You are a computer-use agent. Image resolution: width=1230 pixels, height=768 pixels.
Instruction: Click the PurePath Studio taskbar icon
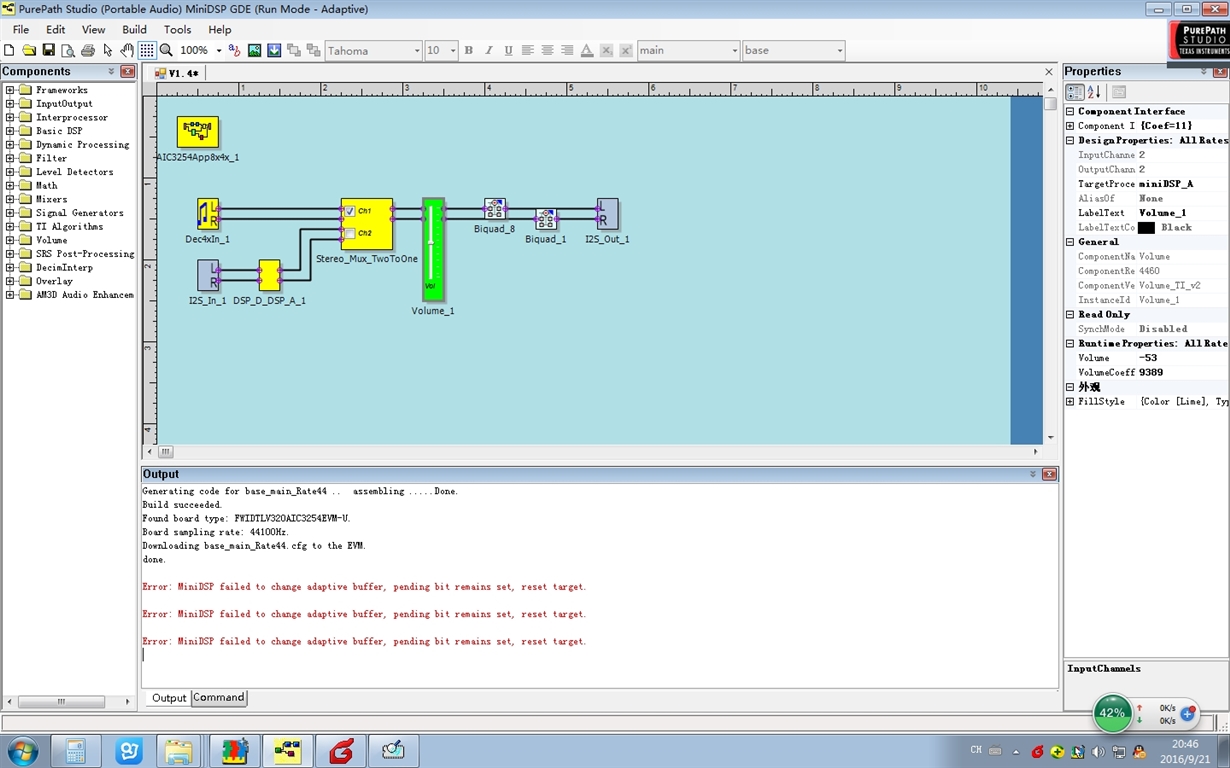point(288,750)
